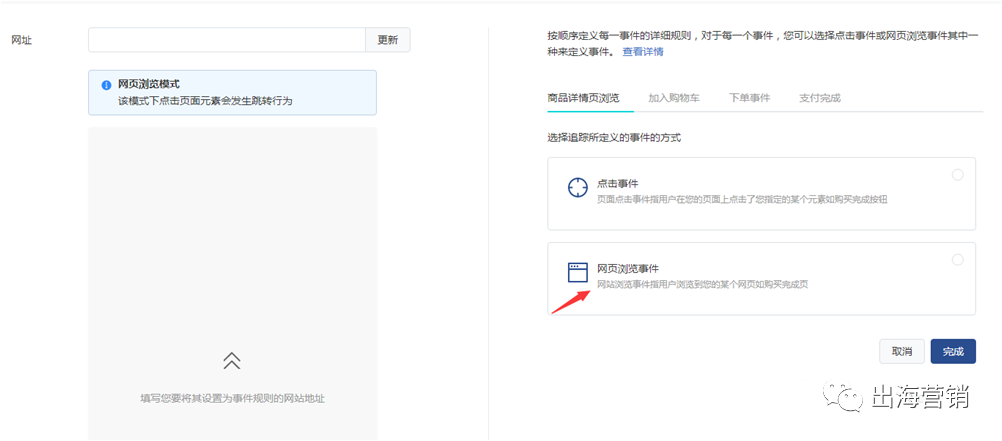Select the 点击事件 radio button
Image resolution: width=1002 pixels, height=441 pixels.
coord(957,174)
